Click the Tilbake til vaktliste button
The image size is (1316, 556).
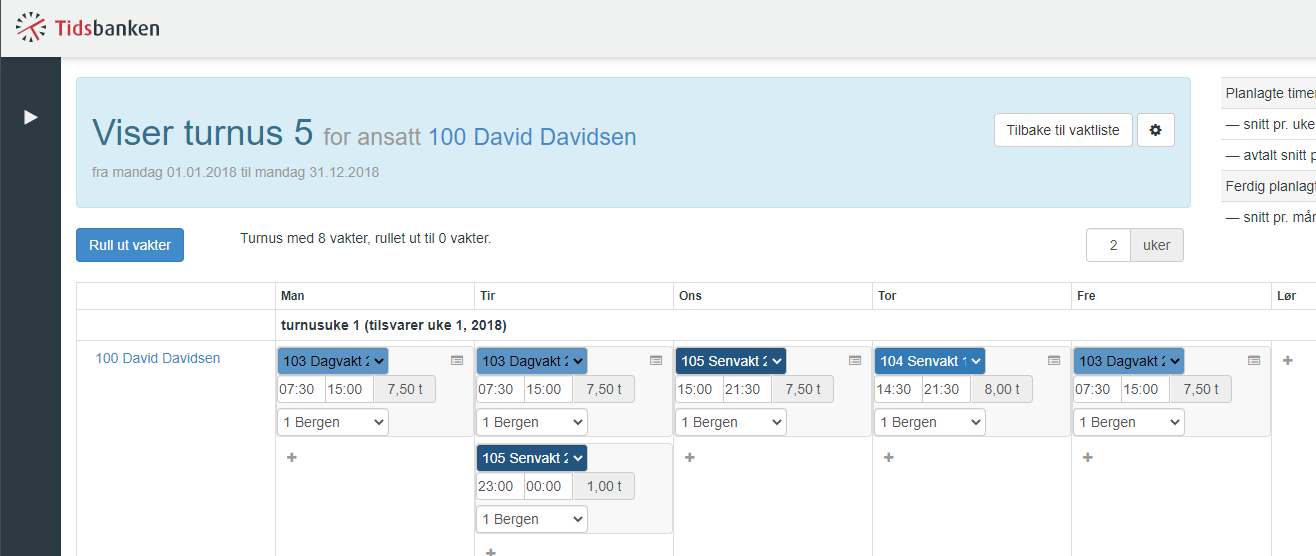1063,130
